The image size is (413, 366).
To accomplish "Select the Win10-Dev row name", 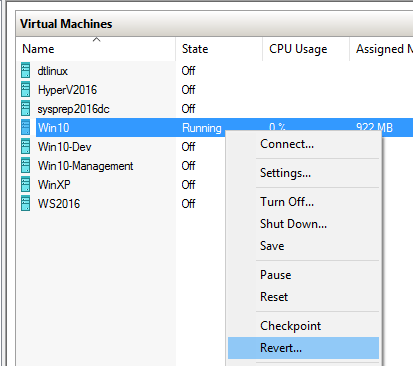I will coord(64,147).
